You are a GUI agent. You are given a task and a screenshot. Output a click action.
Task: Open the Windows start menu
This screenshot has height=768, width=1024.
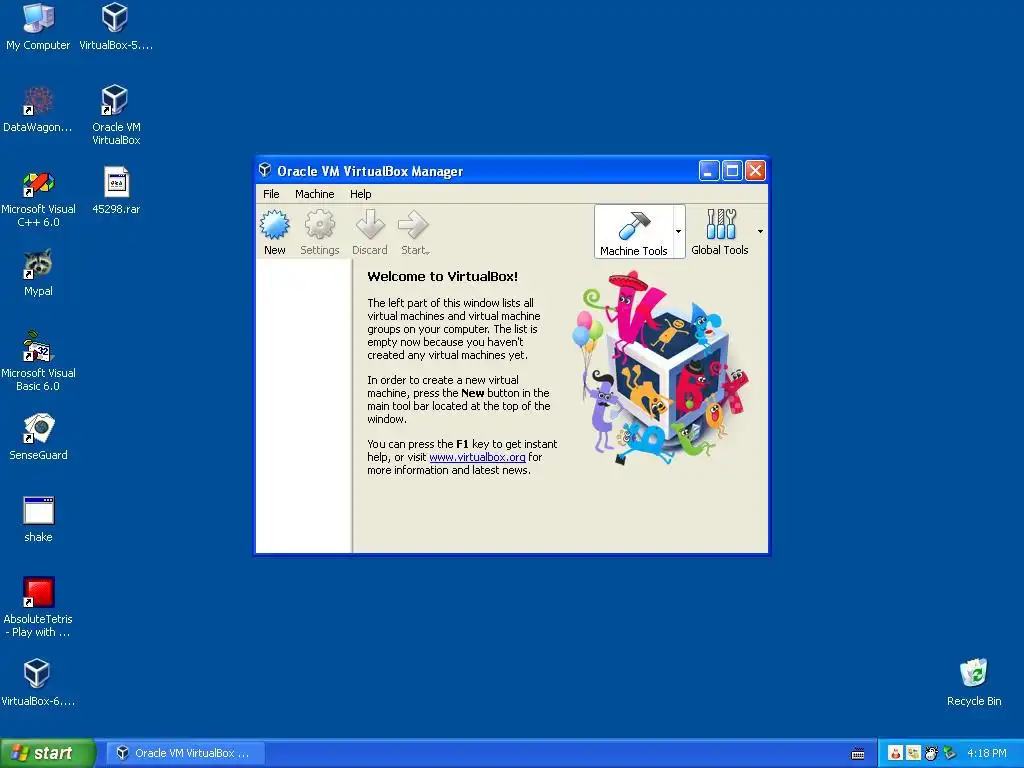[48, 753]
